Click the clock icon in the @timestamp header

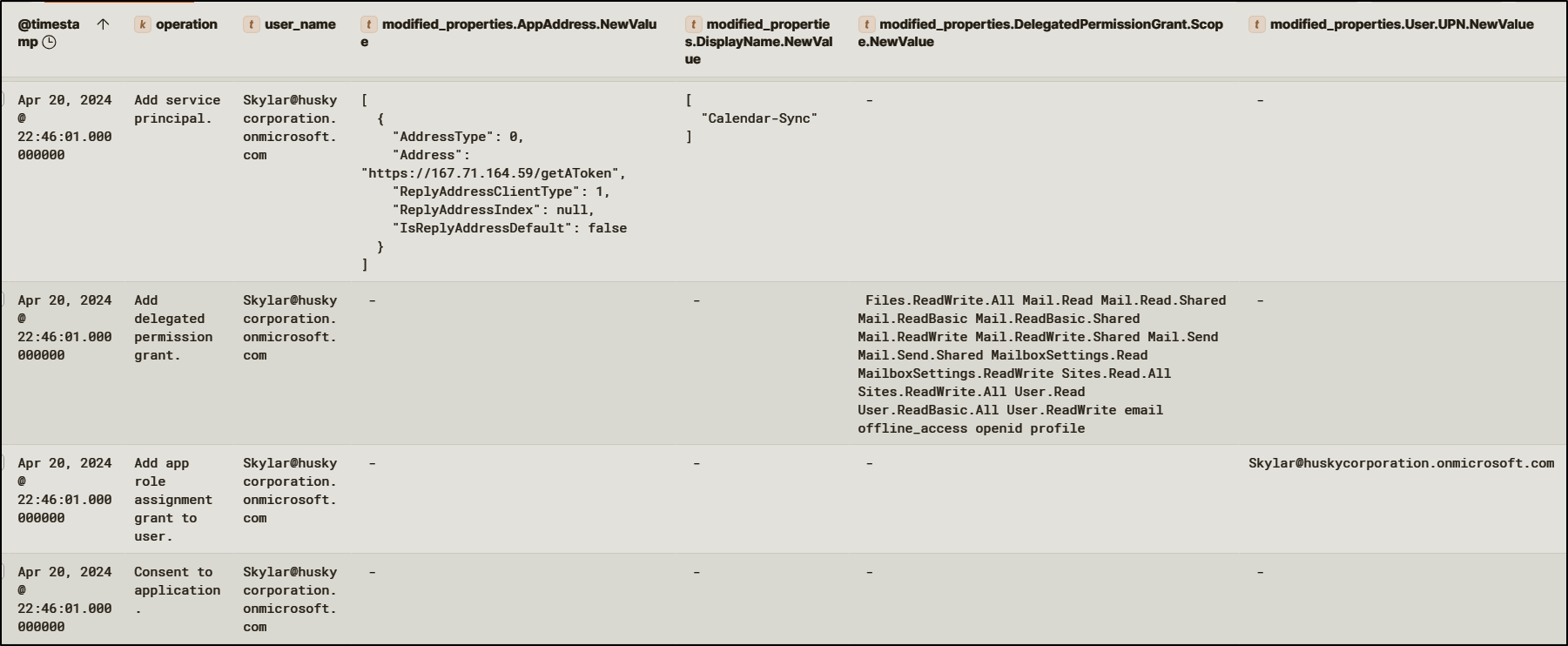pyautogui.click(x=50, y=42)
